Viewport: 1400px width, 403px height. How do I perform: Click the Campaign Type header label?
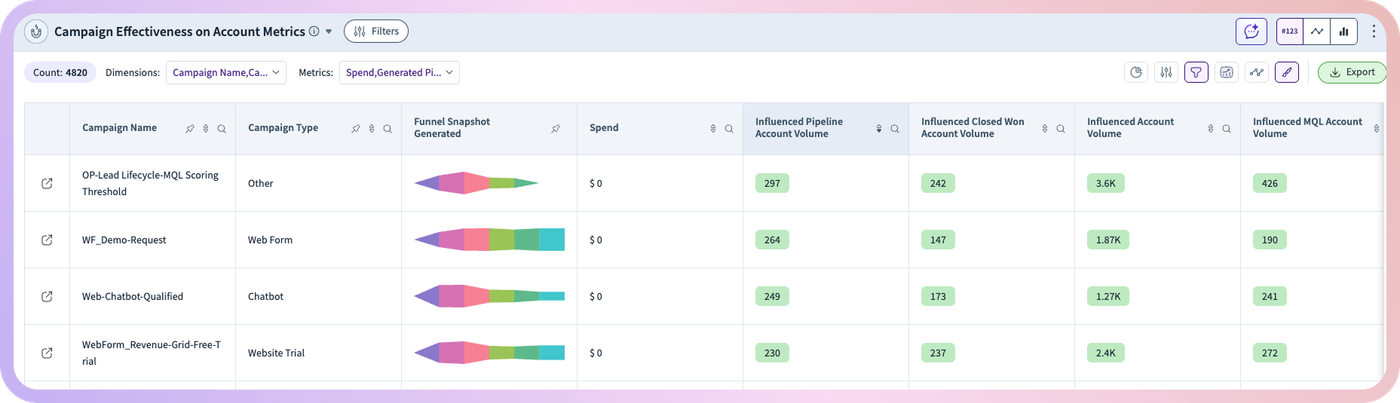(283, 128)
